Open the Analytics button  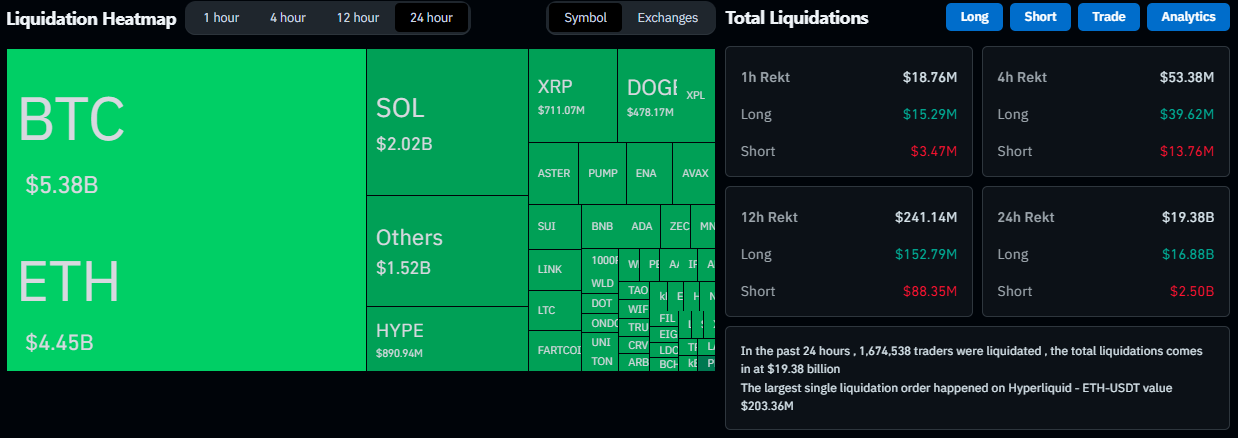click(x=1188, y=17)
